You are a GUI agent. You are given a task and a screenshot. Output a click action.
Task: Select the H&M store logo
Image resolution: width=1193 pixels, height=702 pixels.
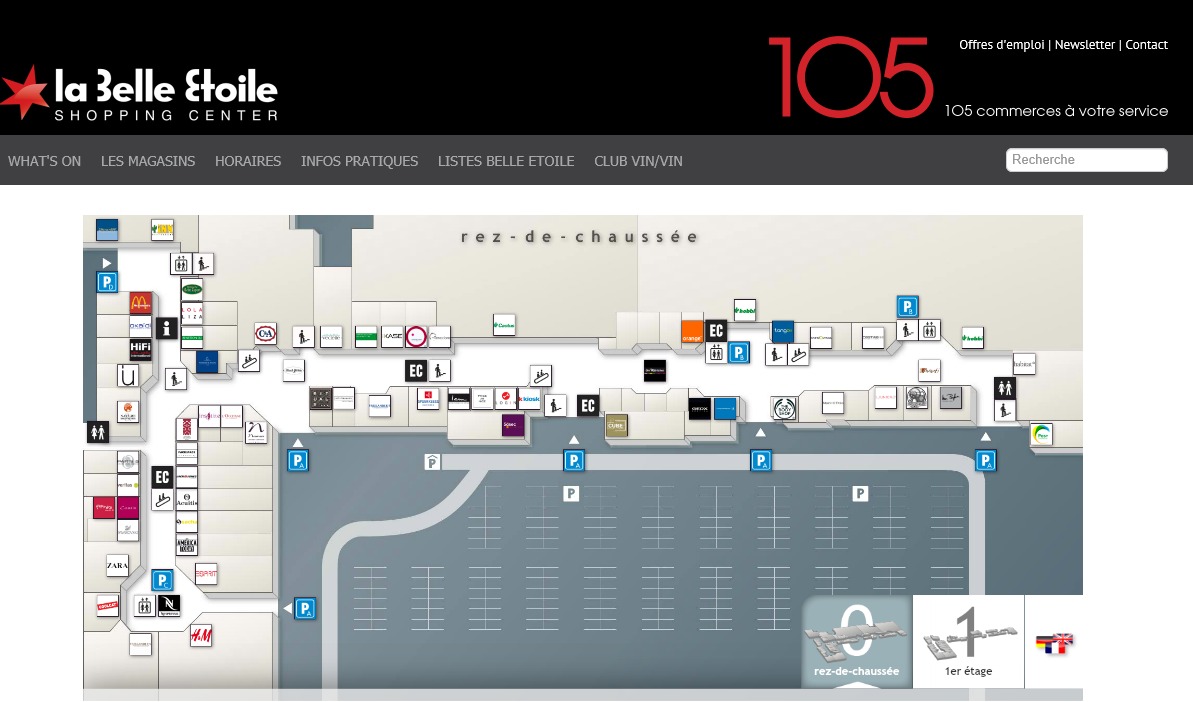point(201,635)
